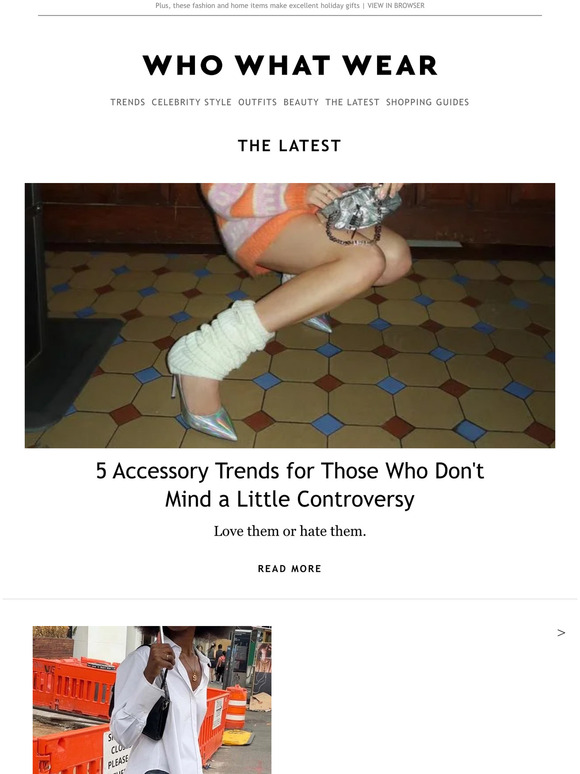Select the Outfits navigation link
Viewport: 580px width, 774px height.
tap(257, 102)
